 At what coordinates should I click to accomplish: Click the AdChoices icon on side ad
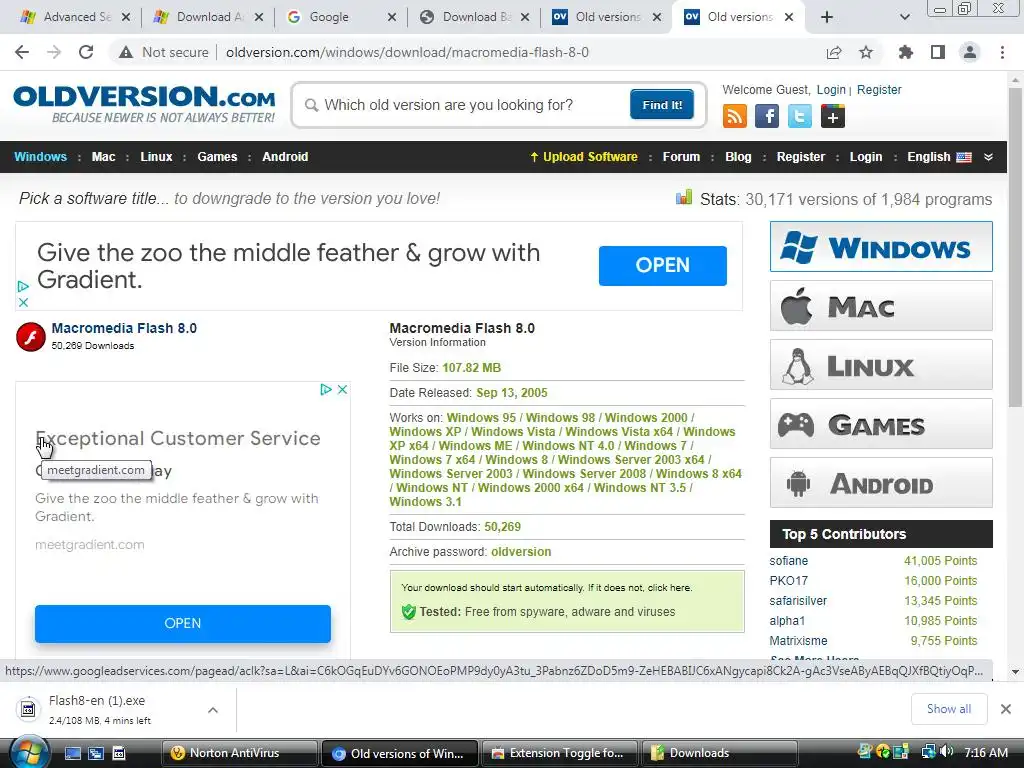(326, 389)
